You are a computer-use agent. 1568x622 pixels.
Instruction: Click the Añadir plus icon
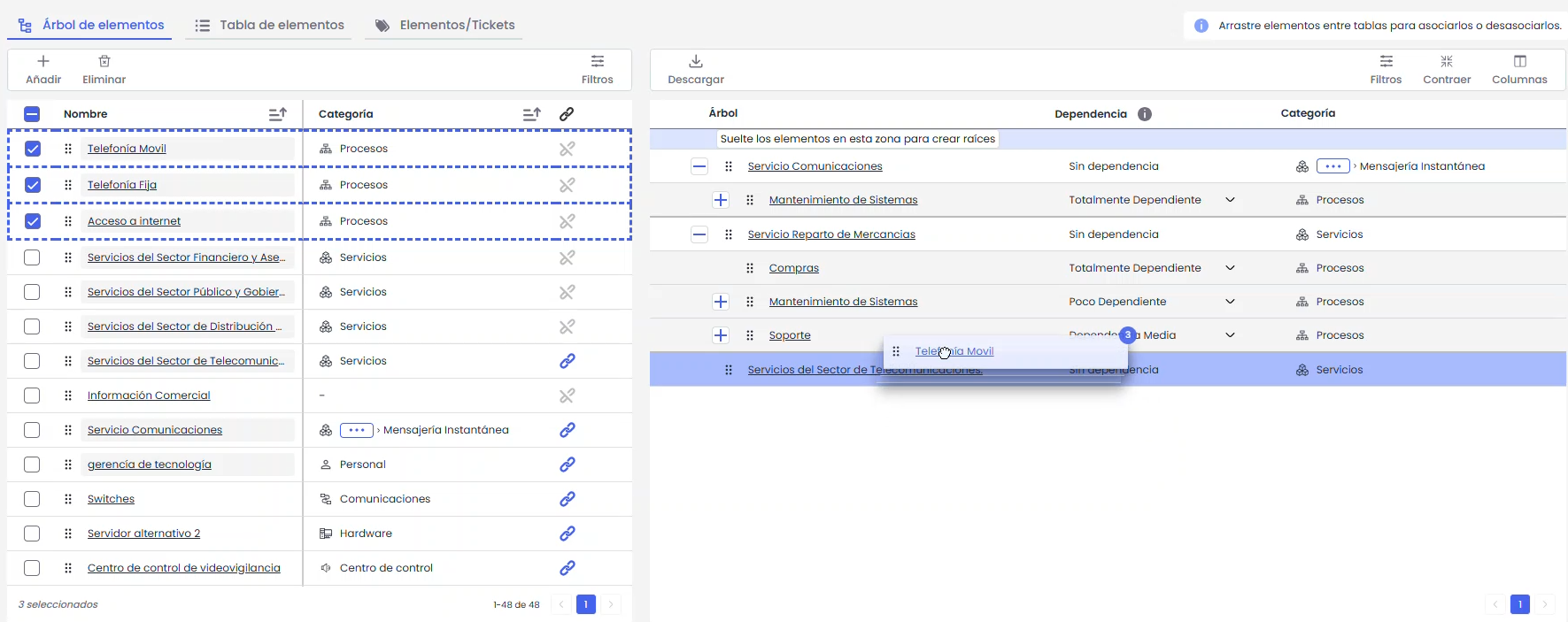(43, 61)
